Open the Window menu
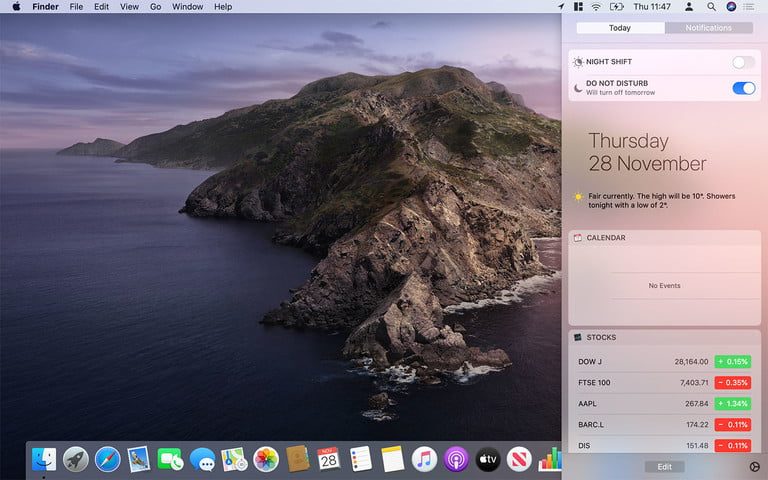The image size is (768, 480). (x=187, y=7)
